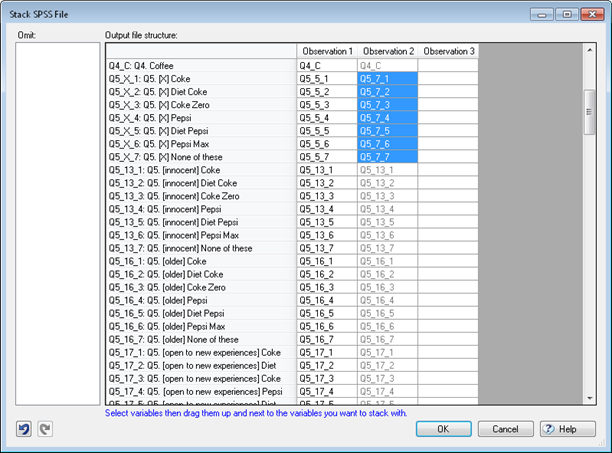Select row Q5_X_1: Q5. [X] Coke
Screen dimensions: 612x453
tap(201, 79)
